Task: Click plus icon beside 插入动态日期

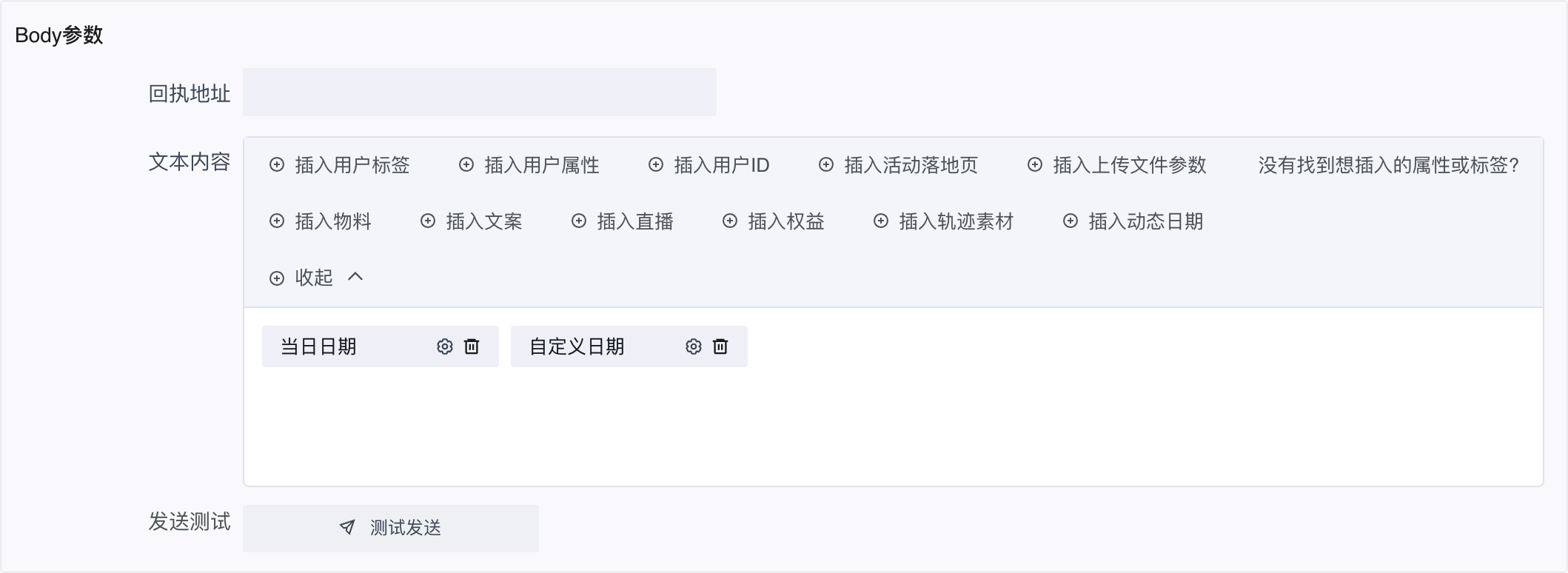Action: 1071,221
